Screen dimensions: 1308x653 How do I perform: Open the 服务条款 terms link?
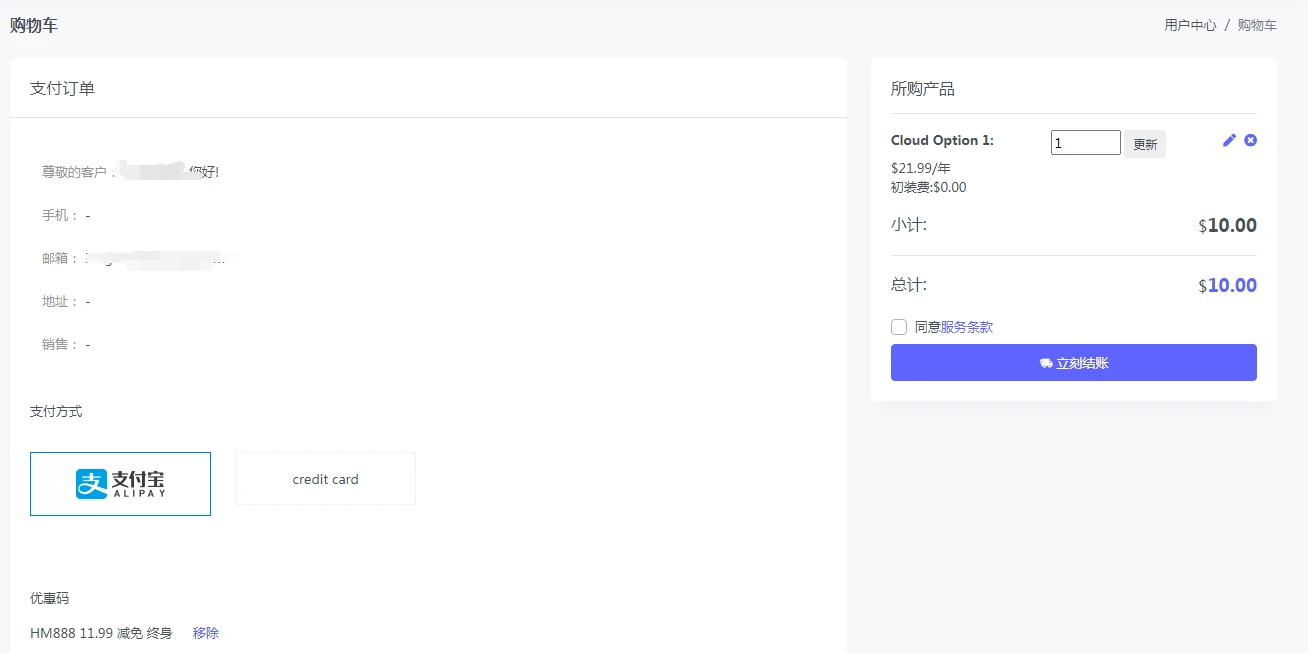tap(967, 327)
